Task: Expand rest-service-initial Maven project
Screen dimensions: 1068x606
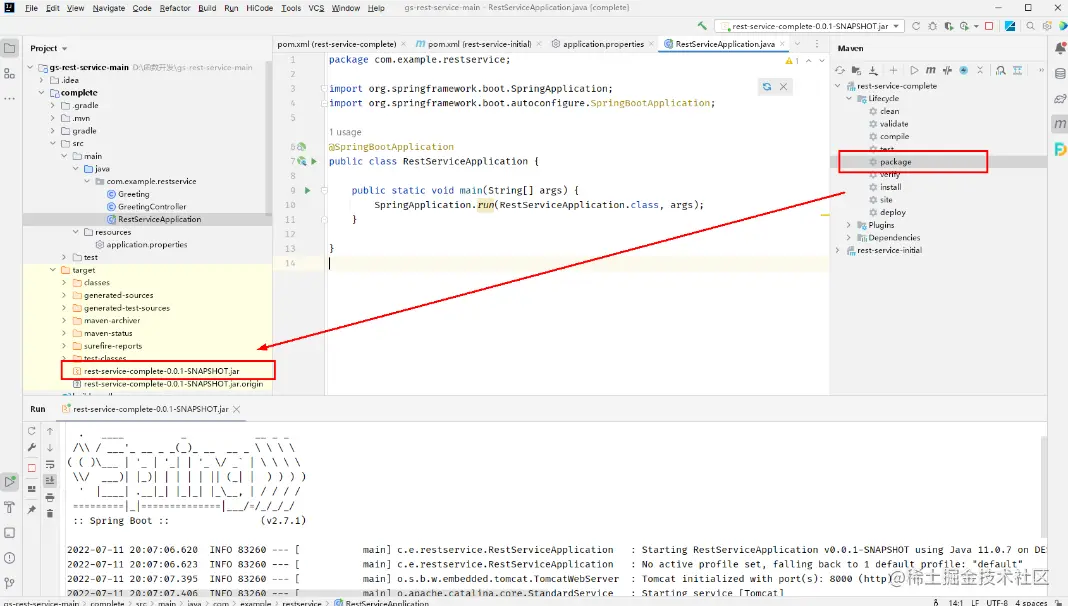Action: tap(838, 251)
